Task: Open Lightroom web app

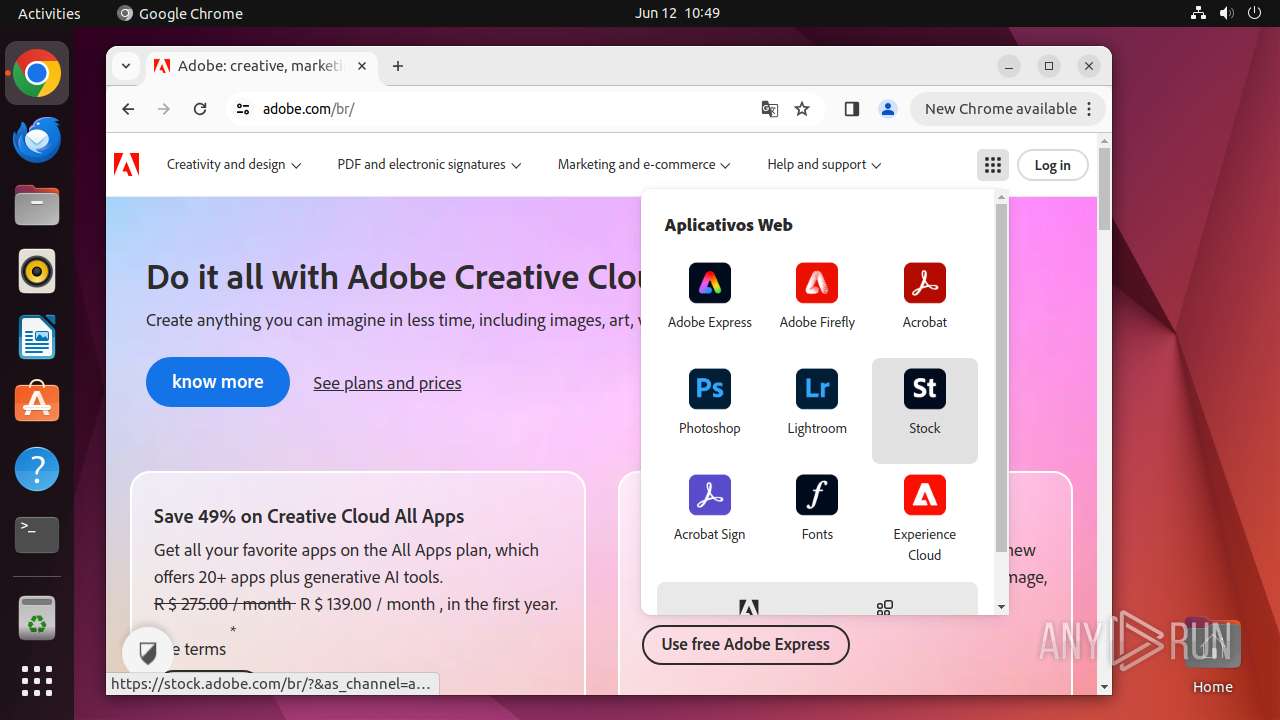Action: click(817, 401)
